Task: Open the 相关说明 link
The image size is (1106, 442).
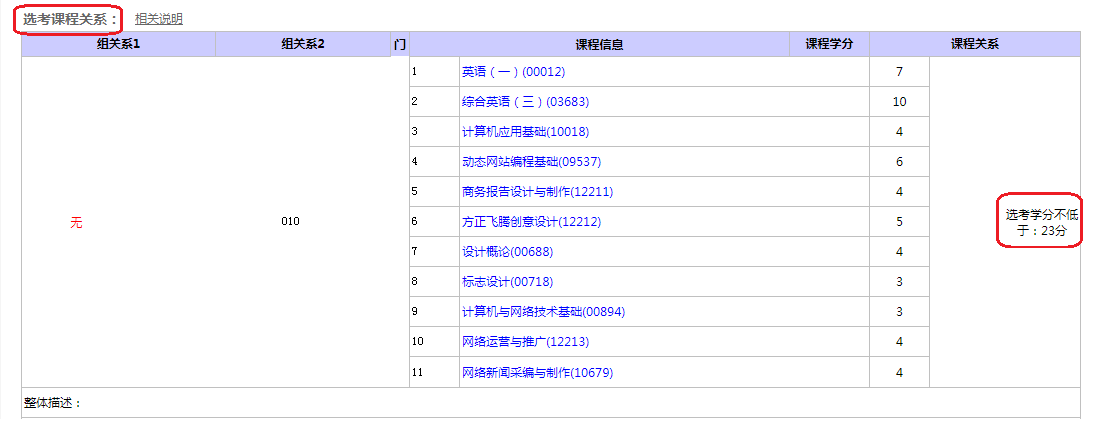Action: pos(158,19)
